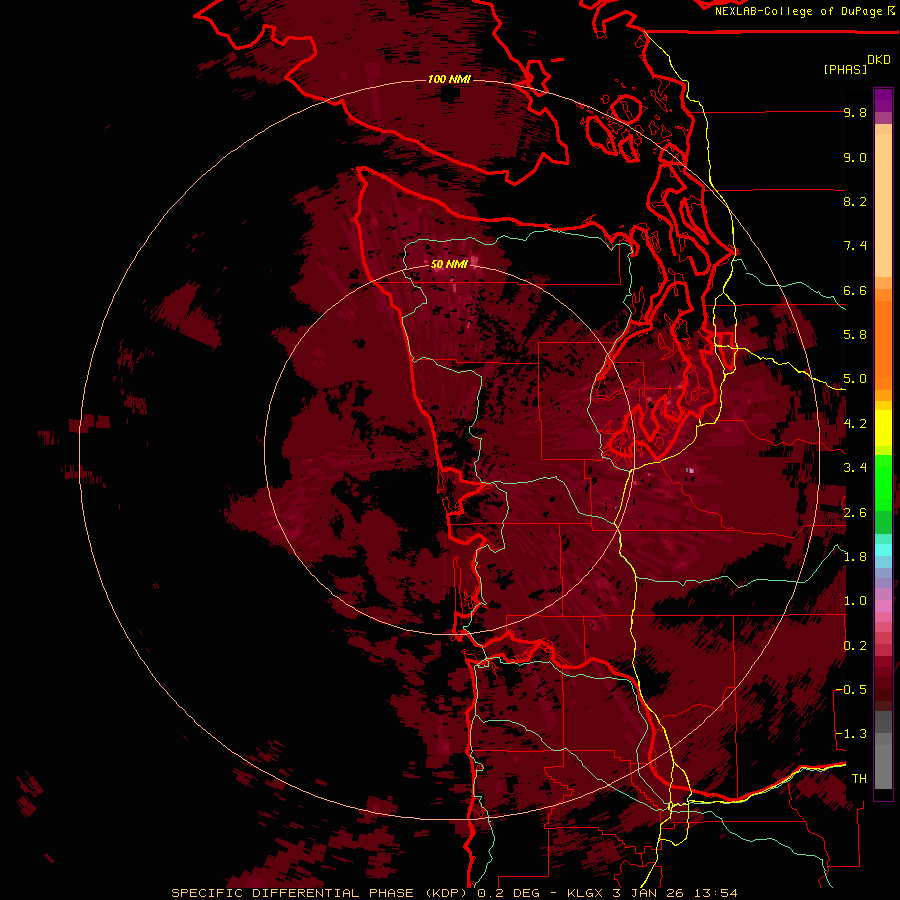900x900 pixels.
Task: Select the 5.8 scale value
Action: (x=855, y=335)
